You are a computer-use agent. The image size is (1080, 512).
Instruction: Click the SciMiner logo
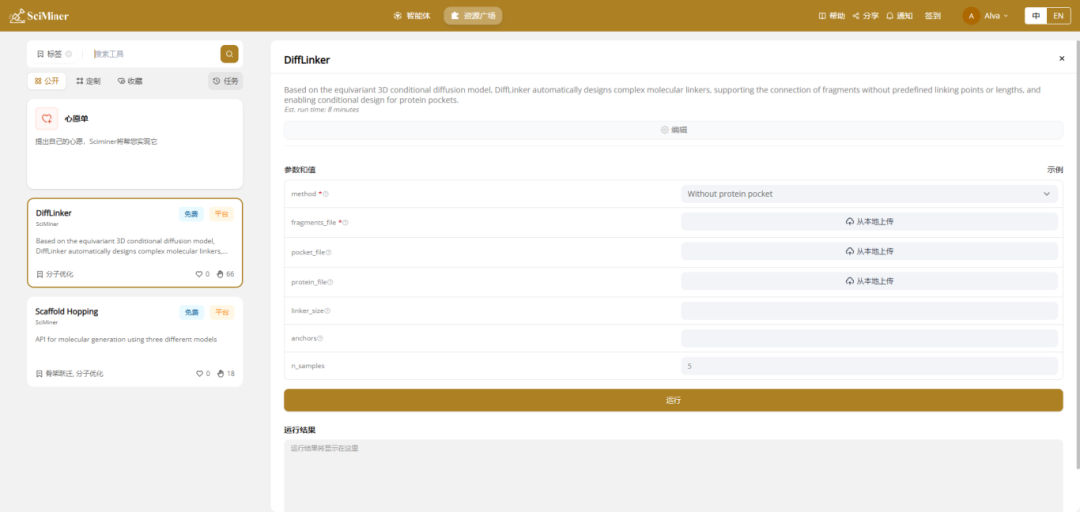point(40,16)
